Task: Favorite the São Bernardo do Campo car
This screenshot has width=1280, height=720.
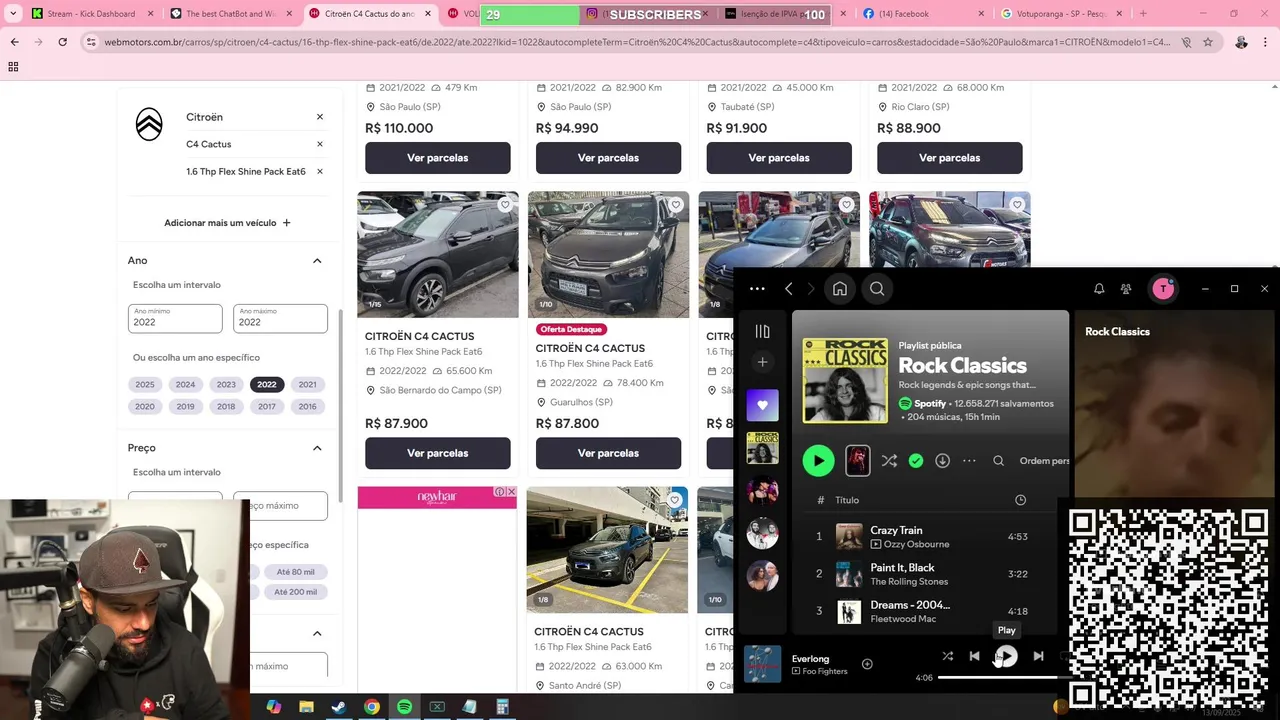Action: [x=505, y=205]
